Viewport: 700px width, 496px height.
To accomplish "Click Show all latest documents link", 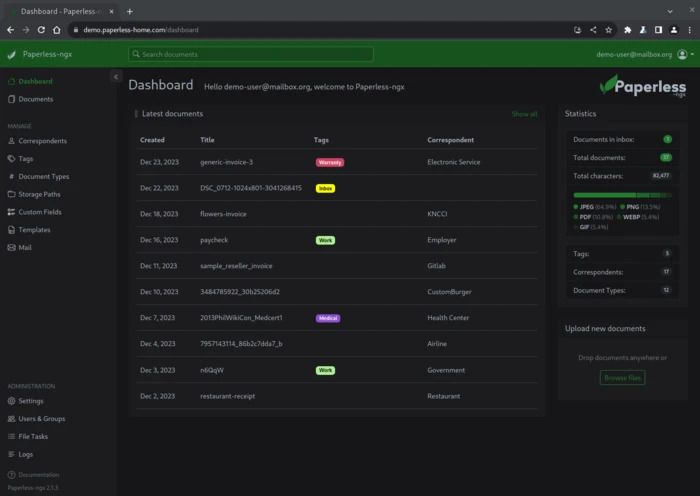I will coord(524,114).
